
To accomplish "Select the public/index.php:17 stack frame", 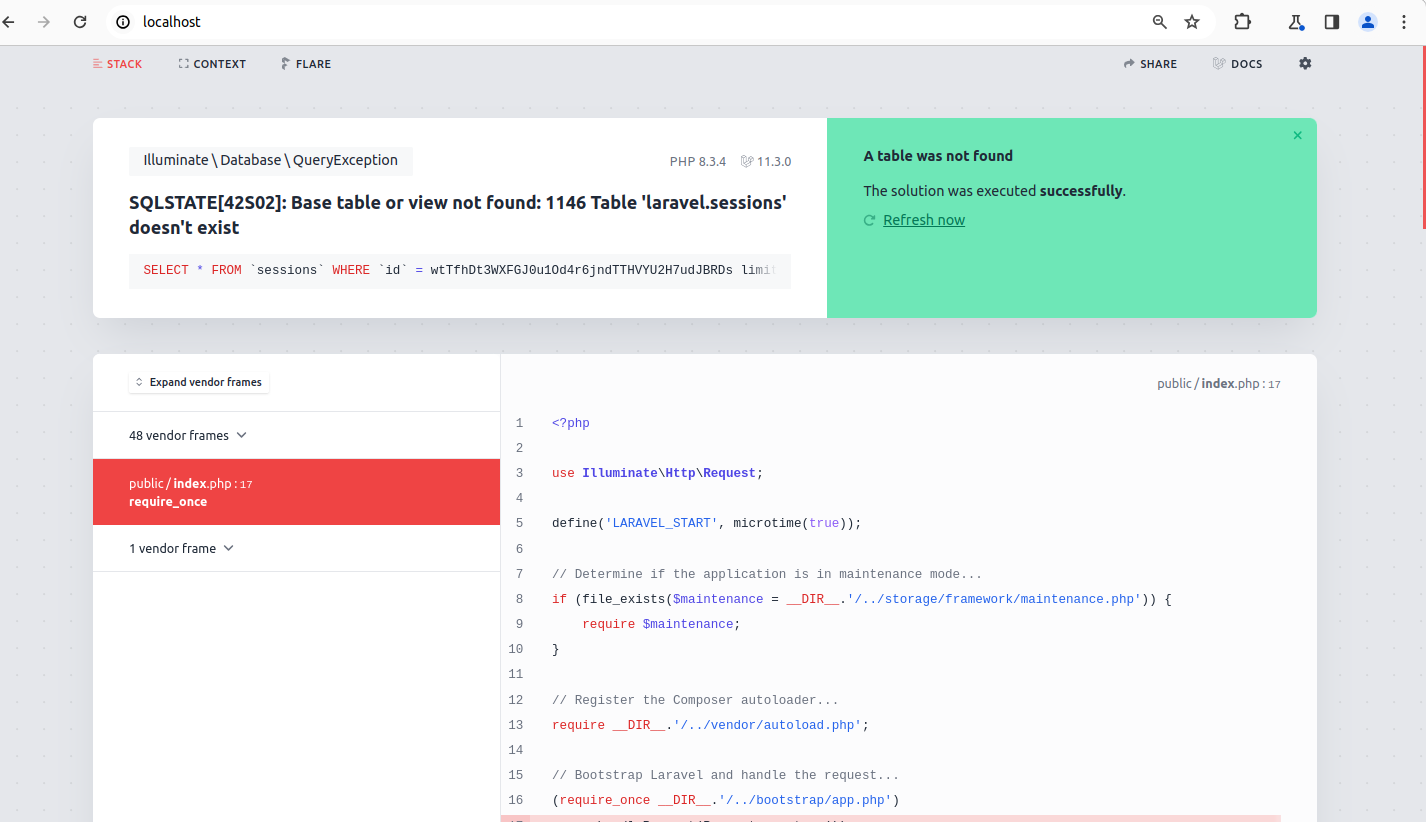I will [x=296, y=492].
